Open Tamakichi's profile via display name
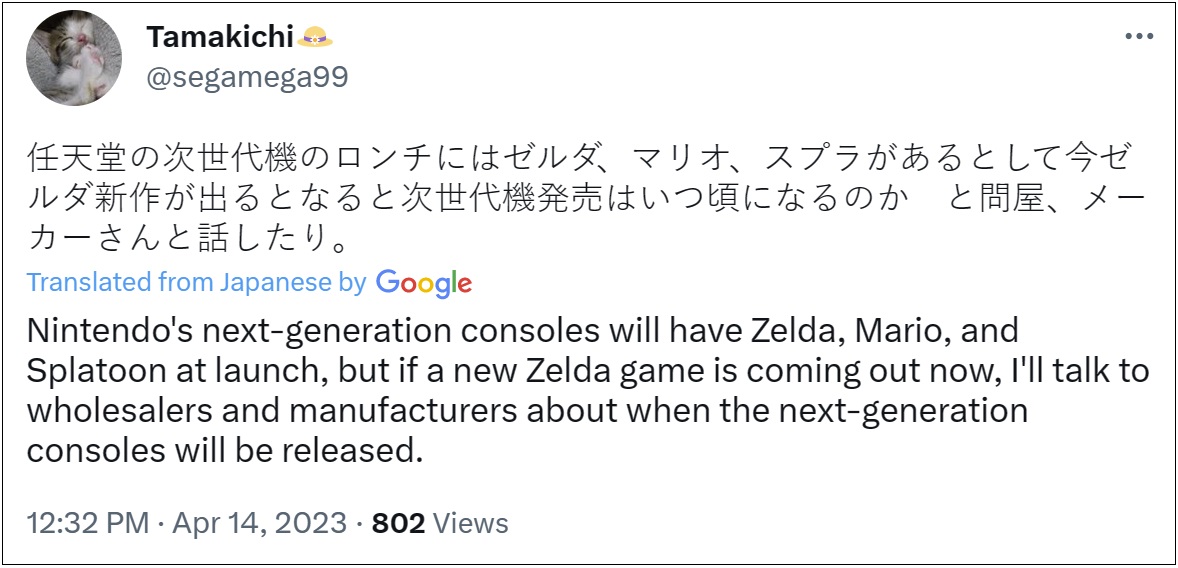1178x568 pixels. (220, 38)
